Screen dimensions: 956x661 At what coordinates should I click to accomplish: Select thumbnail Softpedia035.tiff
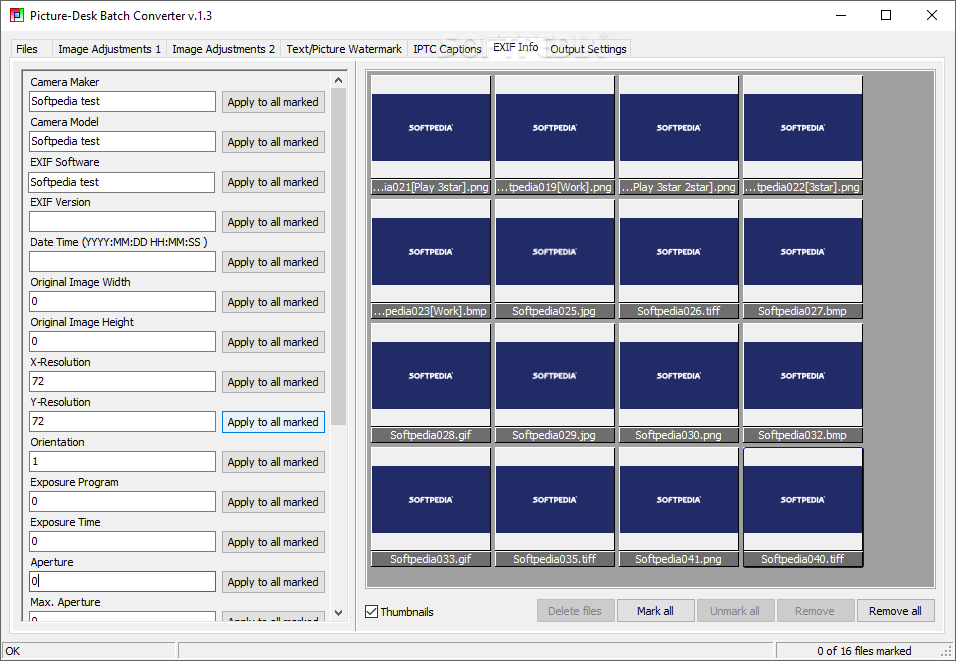(x=555, y=507)
